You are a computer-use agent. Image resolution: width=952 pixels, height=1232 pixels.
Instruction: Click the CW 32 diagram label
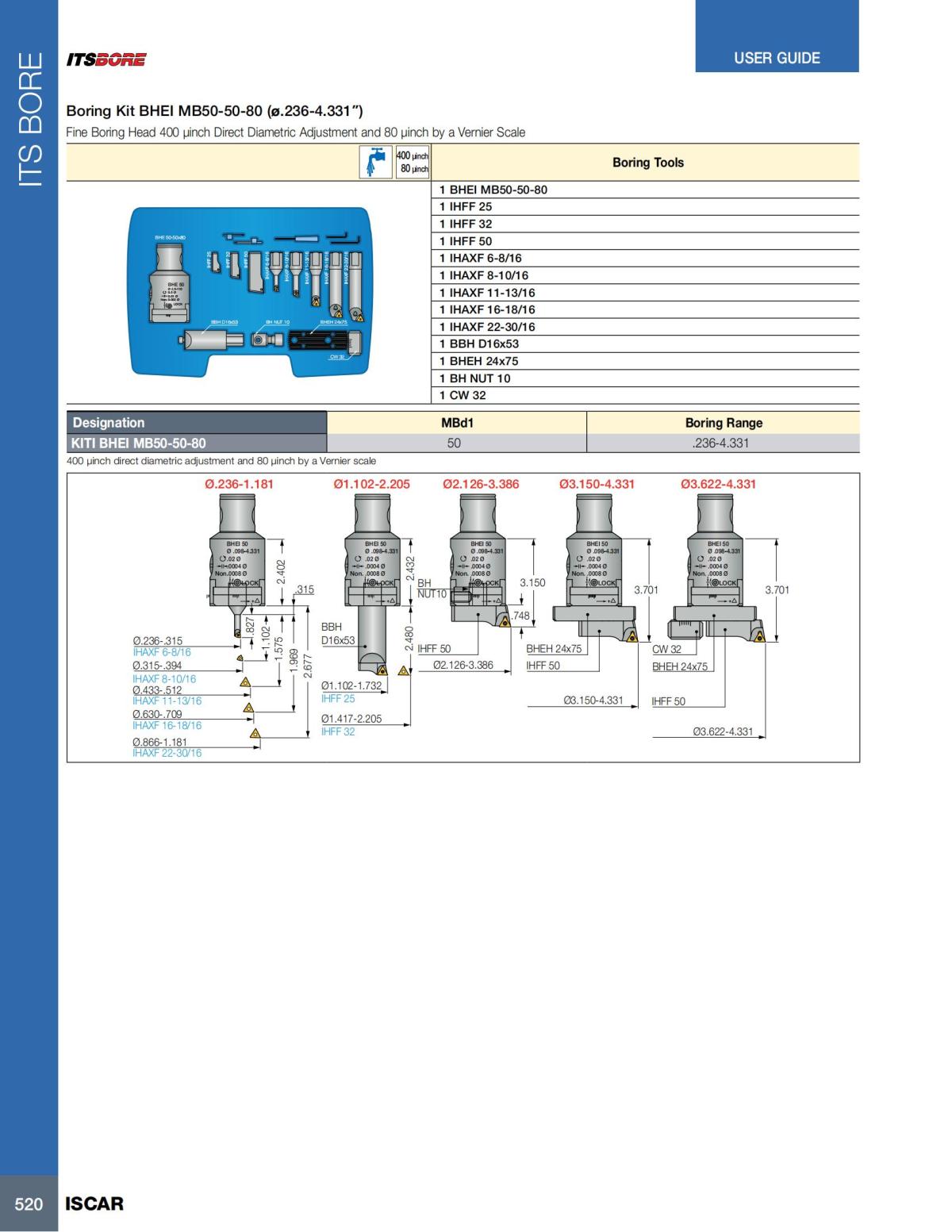click(x=667, y=649)
